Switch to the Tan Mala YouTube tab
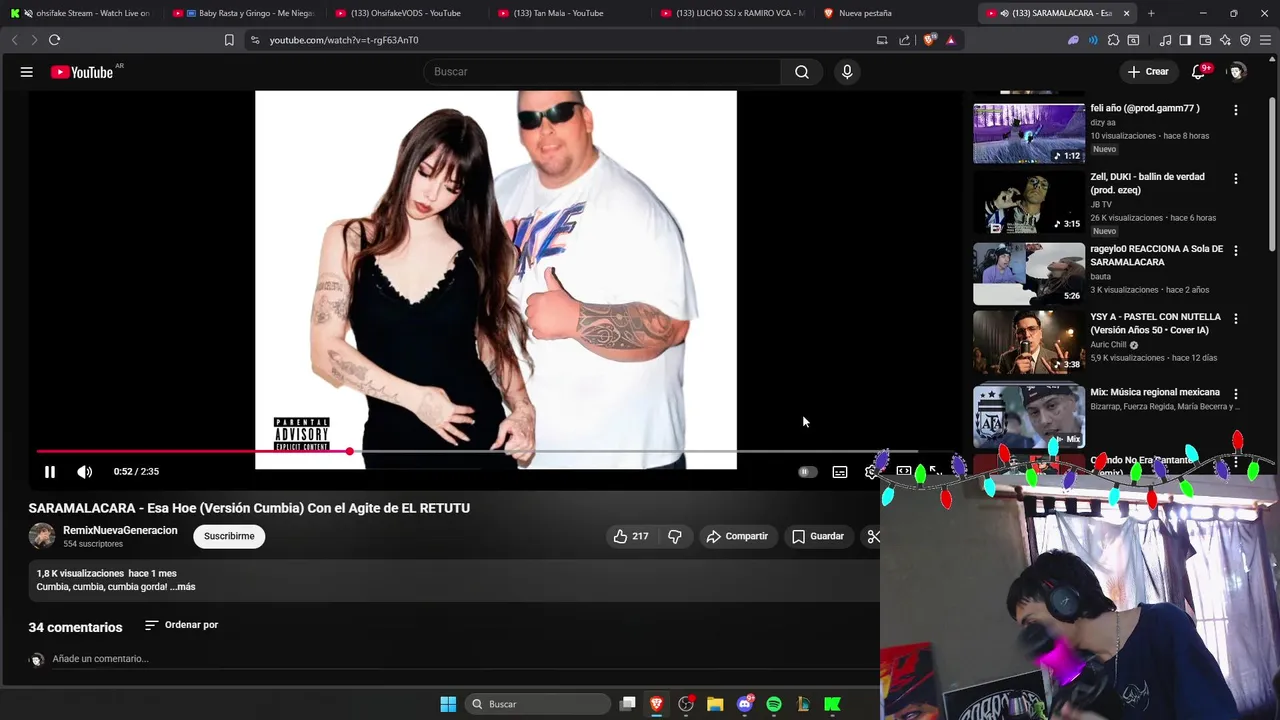Screen dimensions: 1280x720 coord(569,13)
